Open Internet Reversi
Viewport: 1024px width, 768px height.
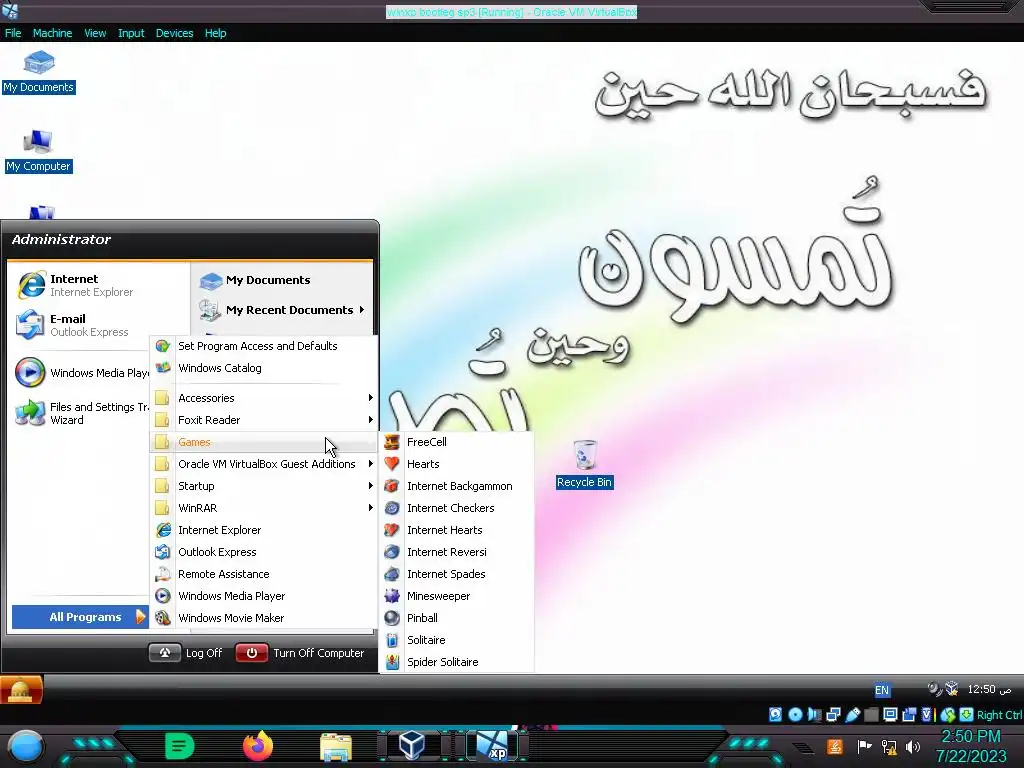coord(456,552)
